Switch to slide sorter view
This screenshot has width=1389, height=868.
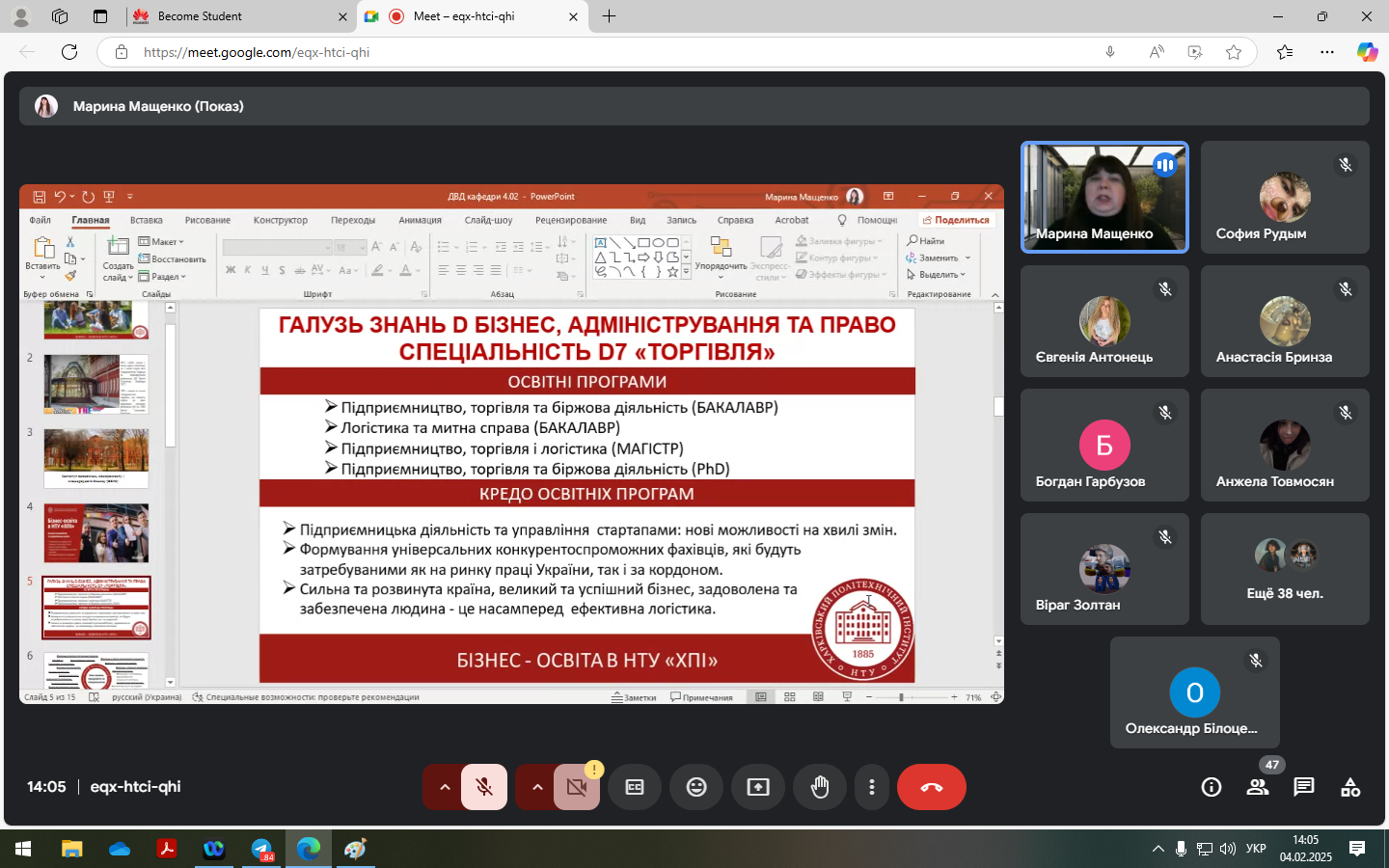pyautogui.click(x=790, y=697)
